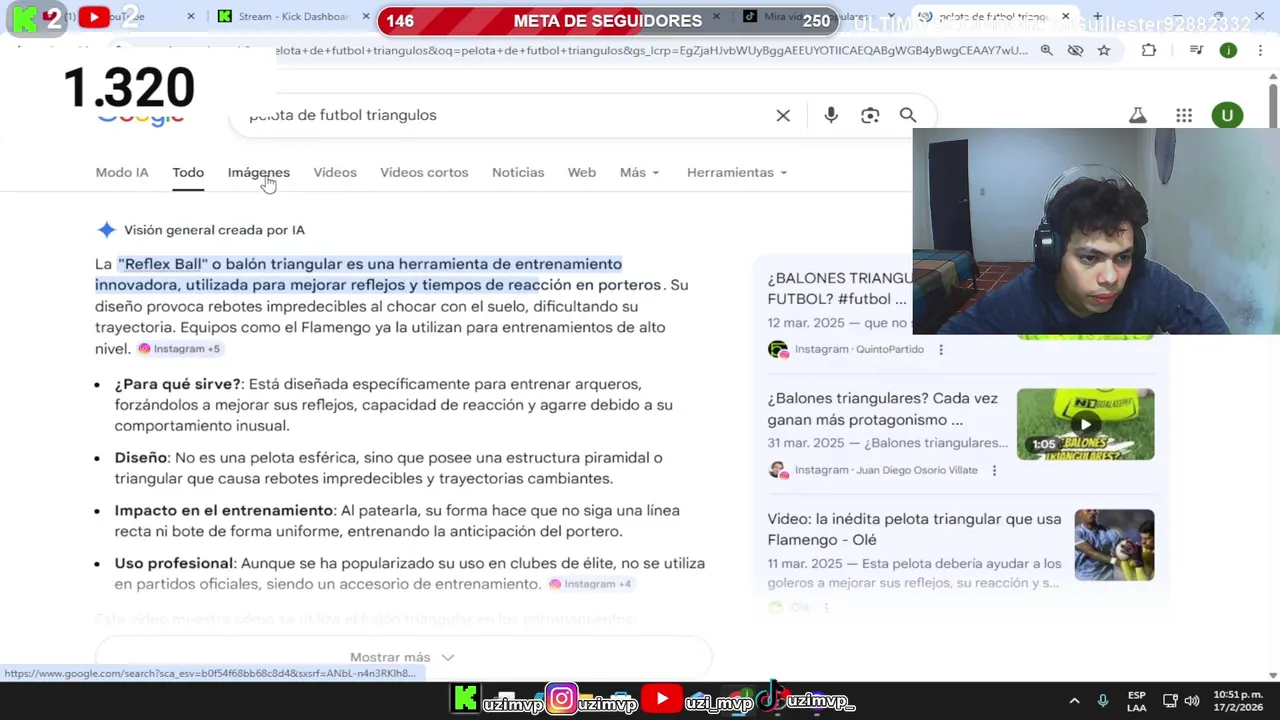Open the network tray icon
1280x720 pixels.
click(x=1169, y=701)
